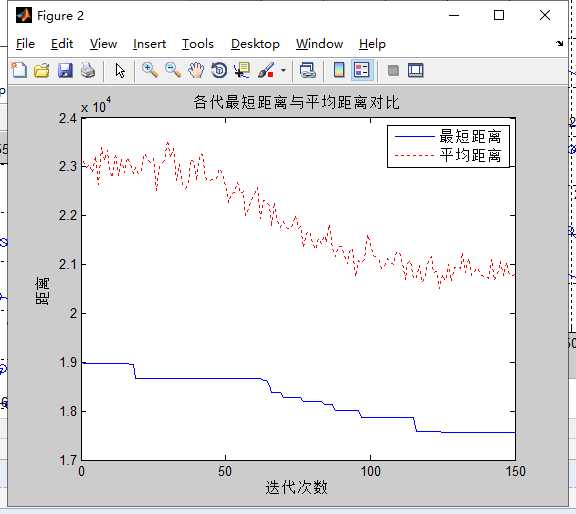The width and height of the screenshot is (576, 514).
Task: Click the Figure 2 window title text
Action: (60, 15)
